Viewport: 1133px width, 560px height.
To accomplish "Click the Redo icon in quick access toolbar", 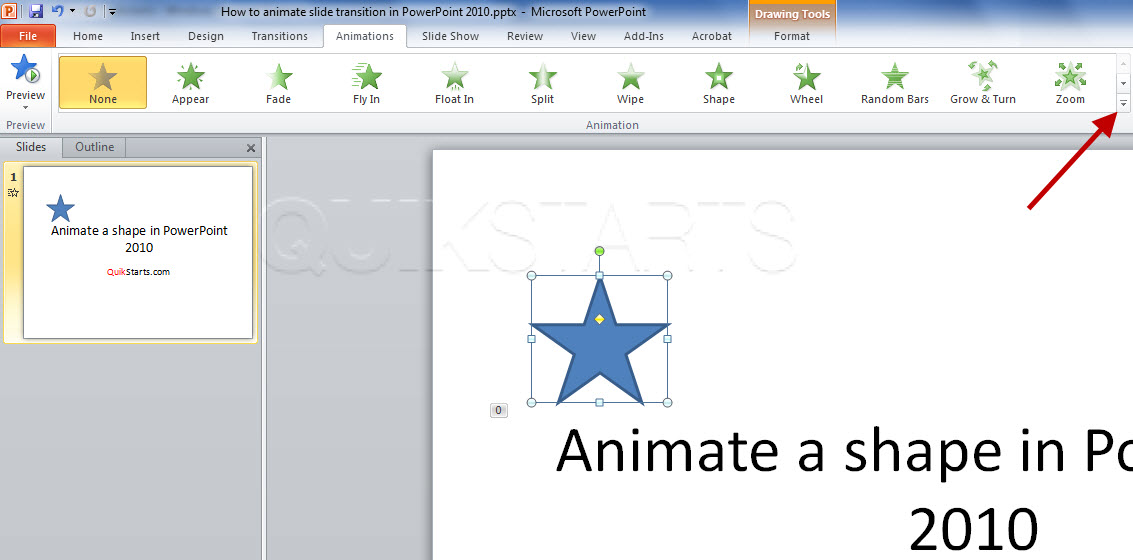I will 90,12.
